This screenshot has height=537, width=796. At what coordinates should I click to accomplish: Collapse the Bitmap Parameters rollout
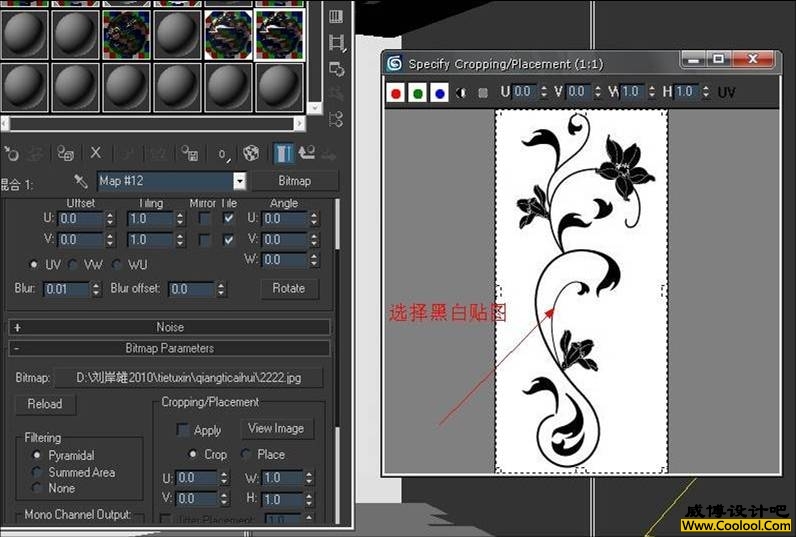170,348
